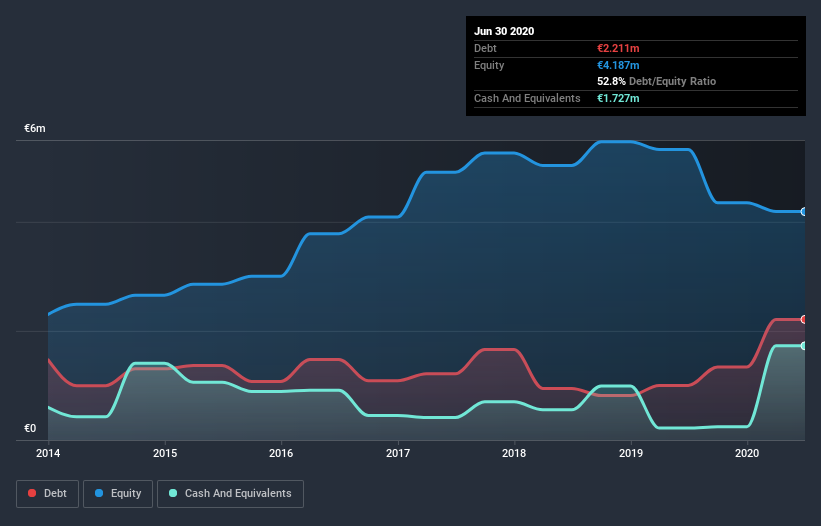The height and width of the screenshot is (526, 821).
Task: Click the 2015 axis label
Action: [165, 453]
